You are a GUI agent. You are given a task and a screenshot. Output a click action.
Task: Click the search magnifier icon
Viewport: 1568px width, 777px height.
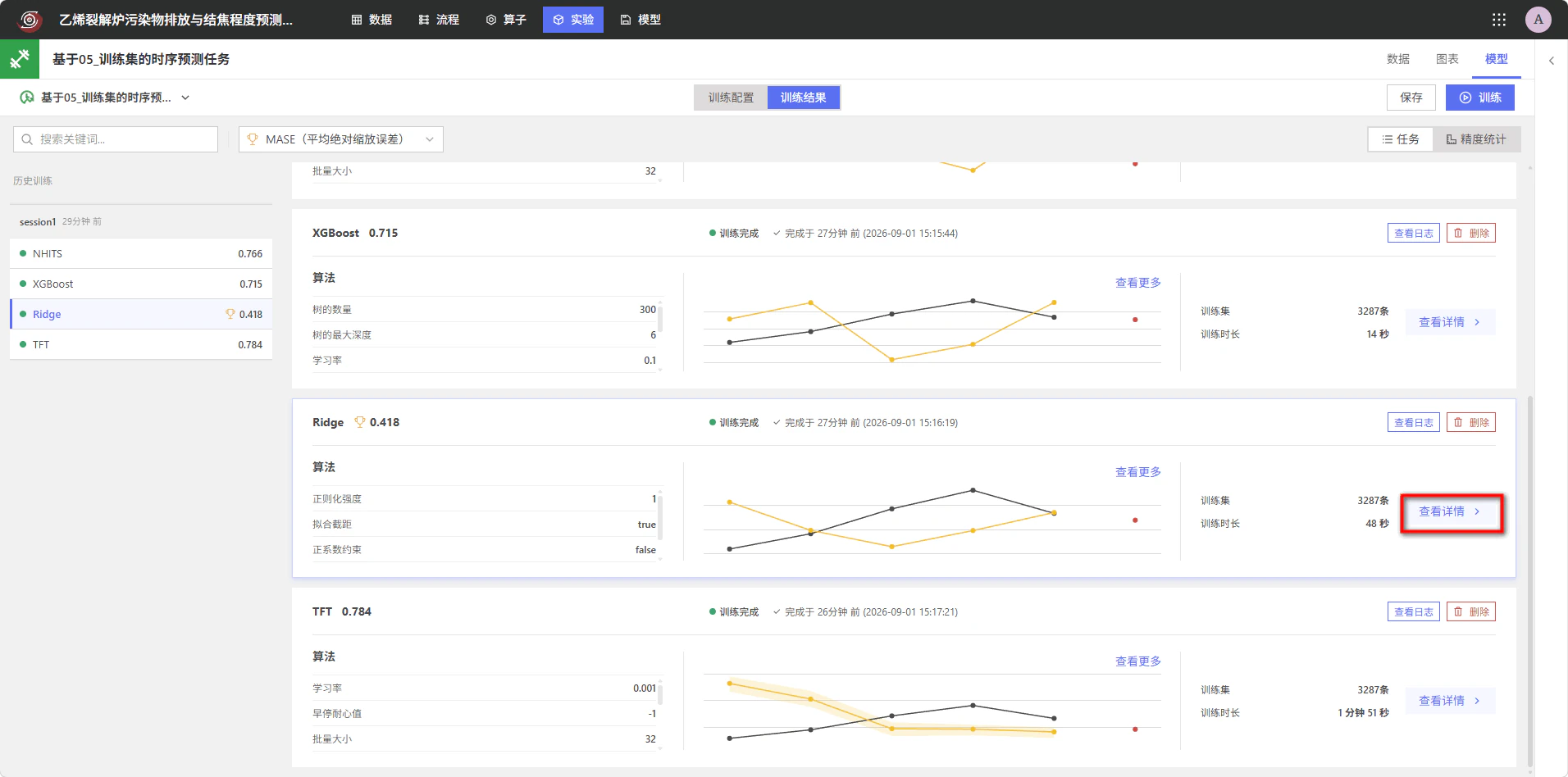(x=27, y=139)
